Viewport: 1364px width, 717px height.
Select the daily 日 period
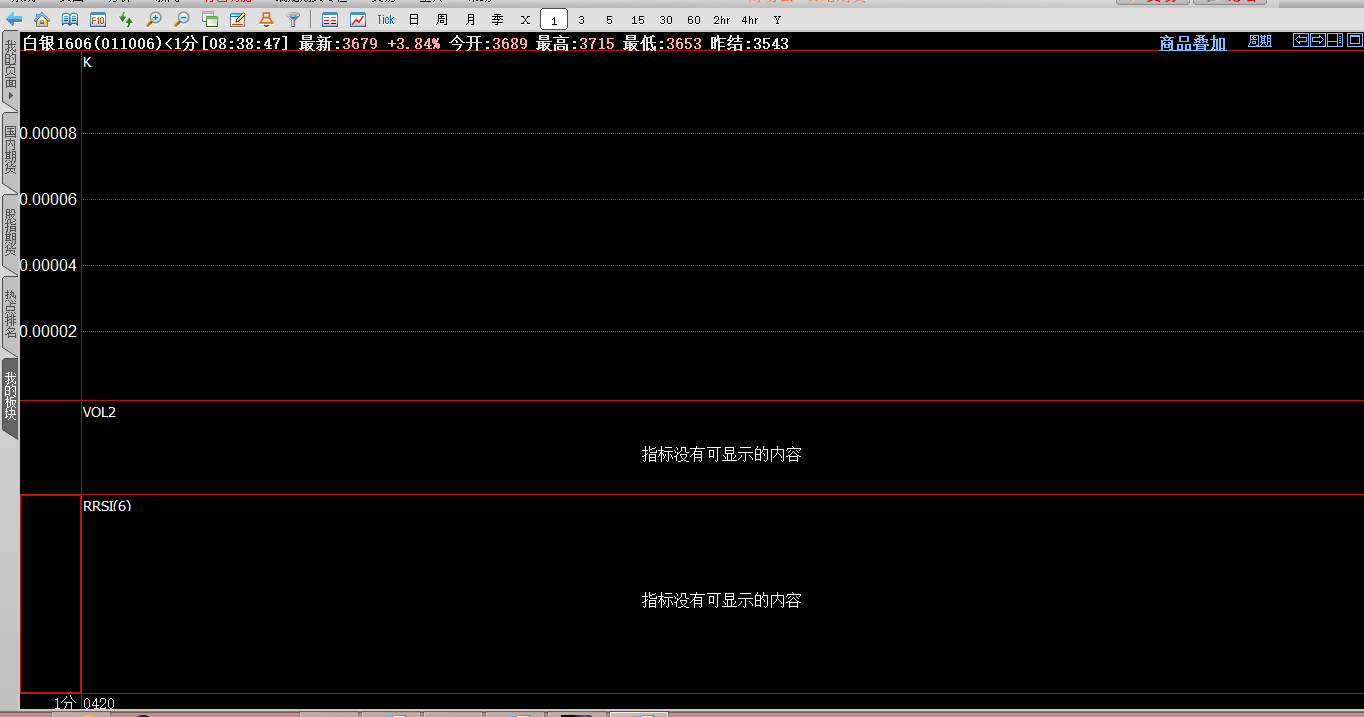pos(414,20)
